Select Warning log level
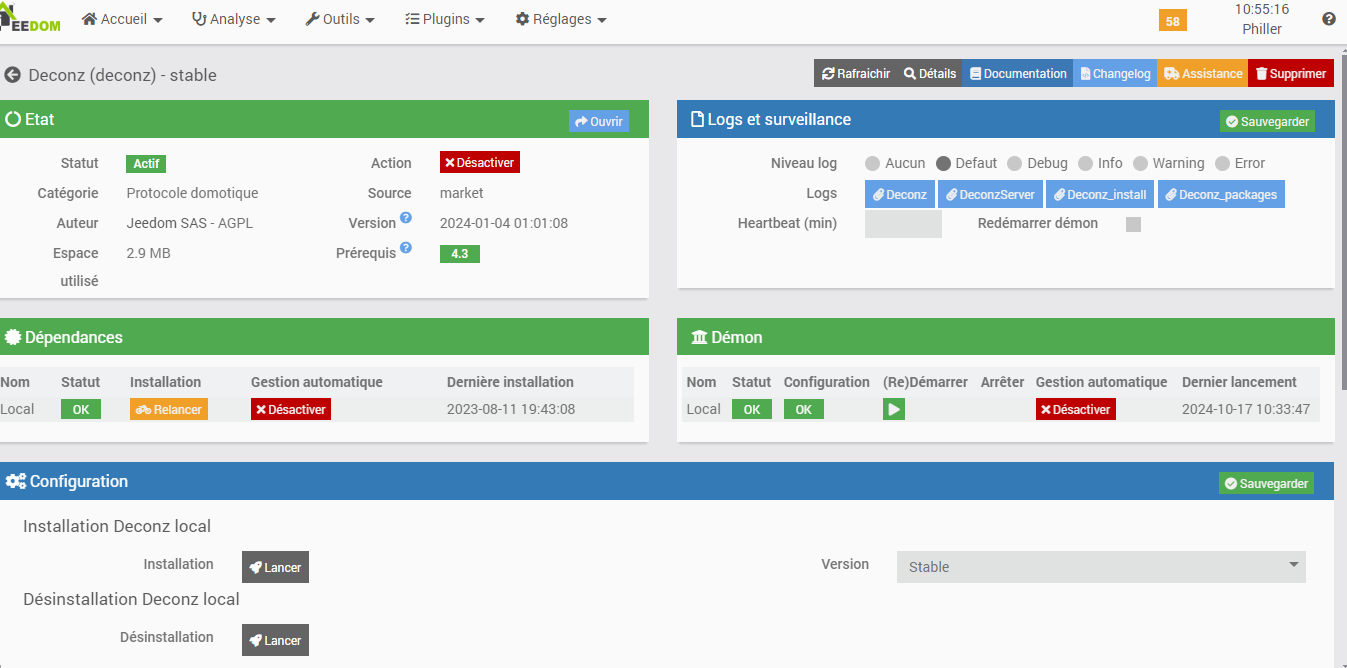 [1139, 163]
